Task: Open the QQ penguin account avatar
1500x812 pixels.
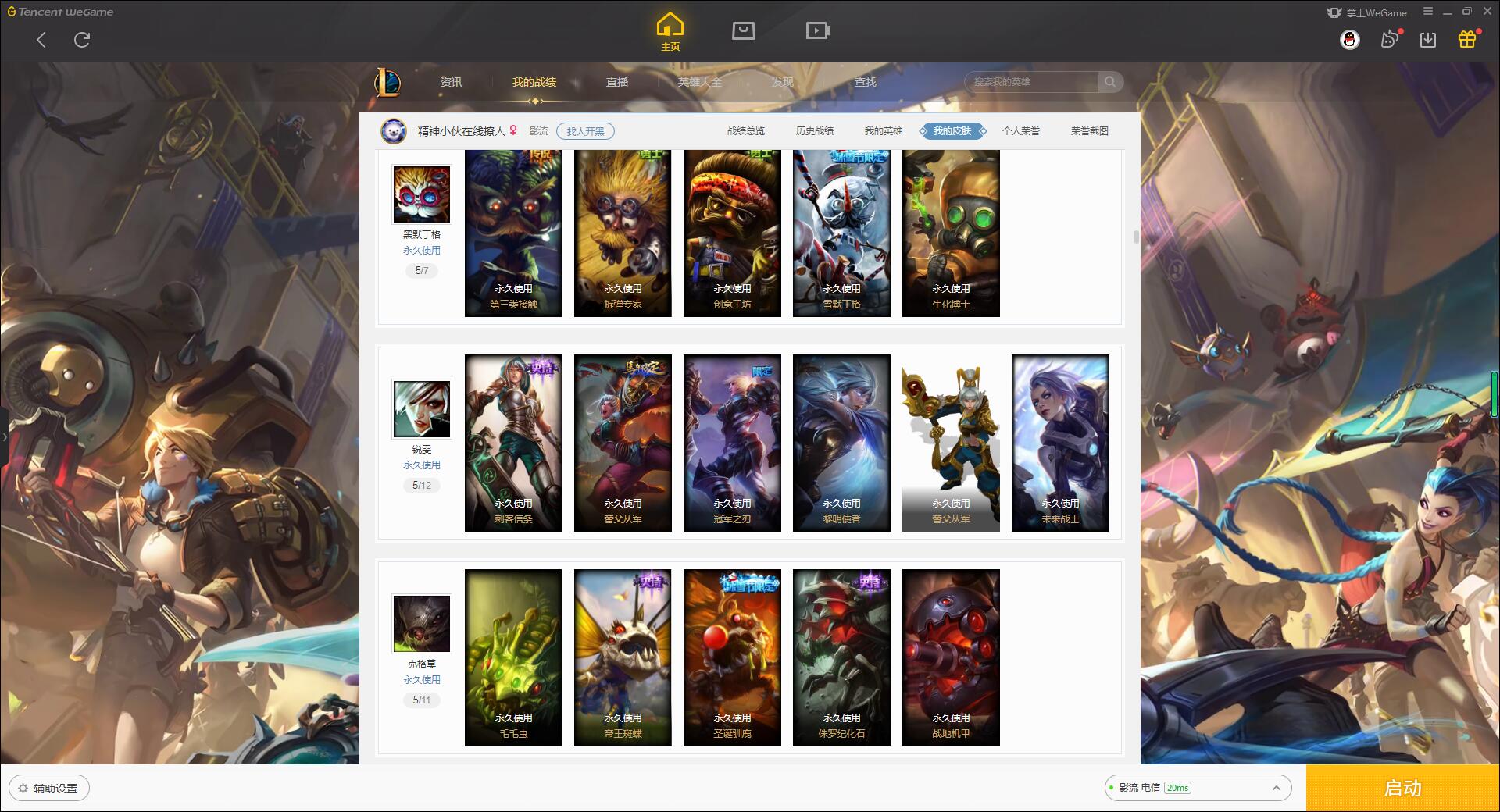Action: tap(1349, 40)
